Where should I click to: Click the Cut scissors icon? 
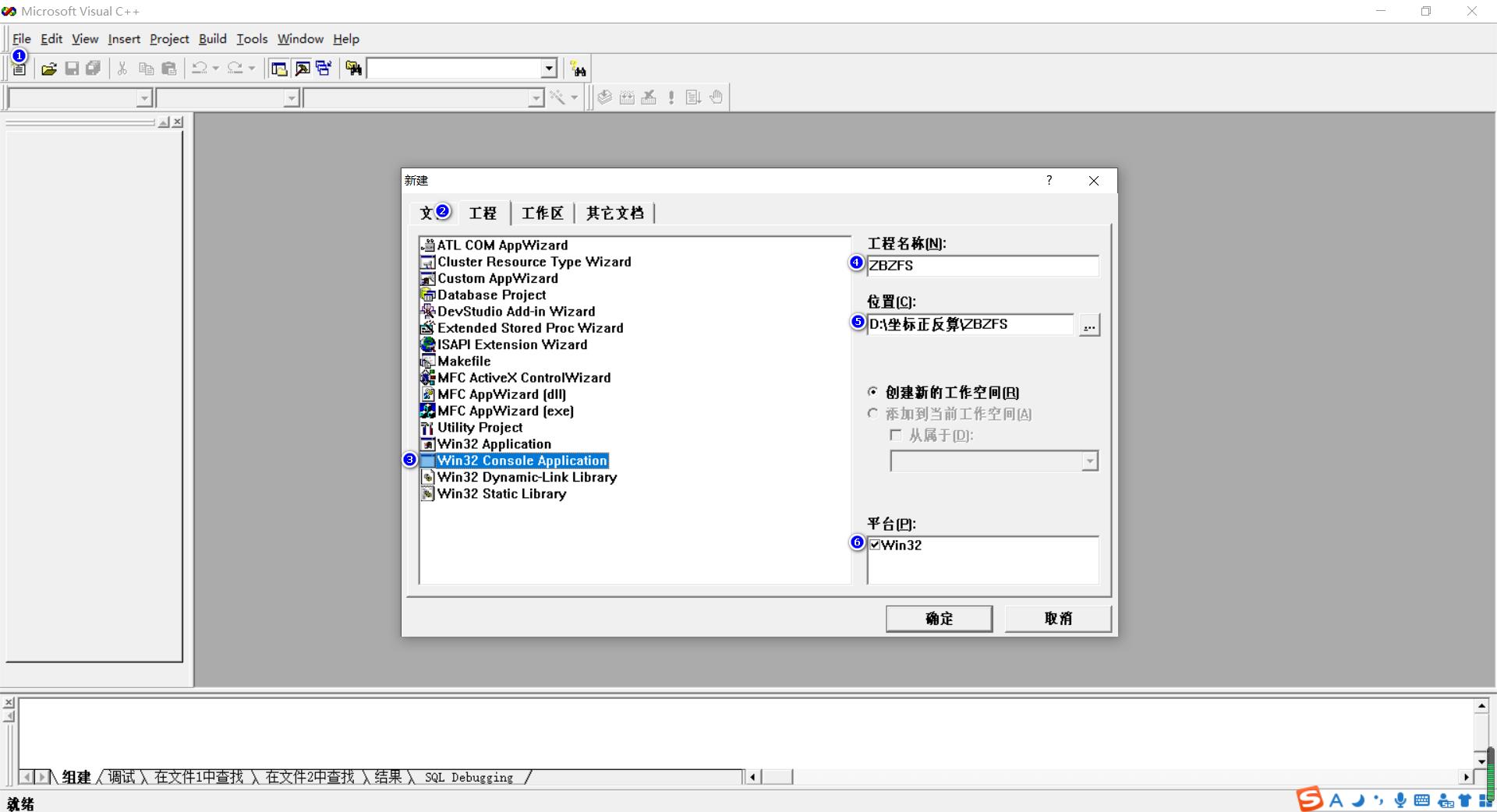click(122, 69)
